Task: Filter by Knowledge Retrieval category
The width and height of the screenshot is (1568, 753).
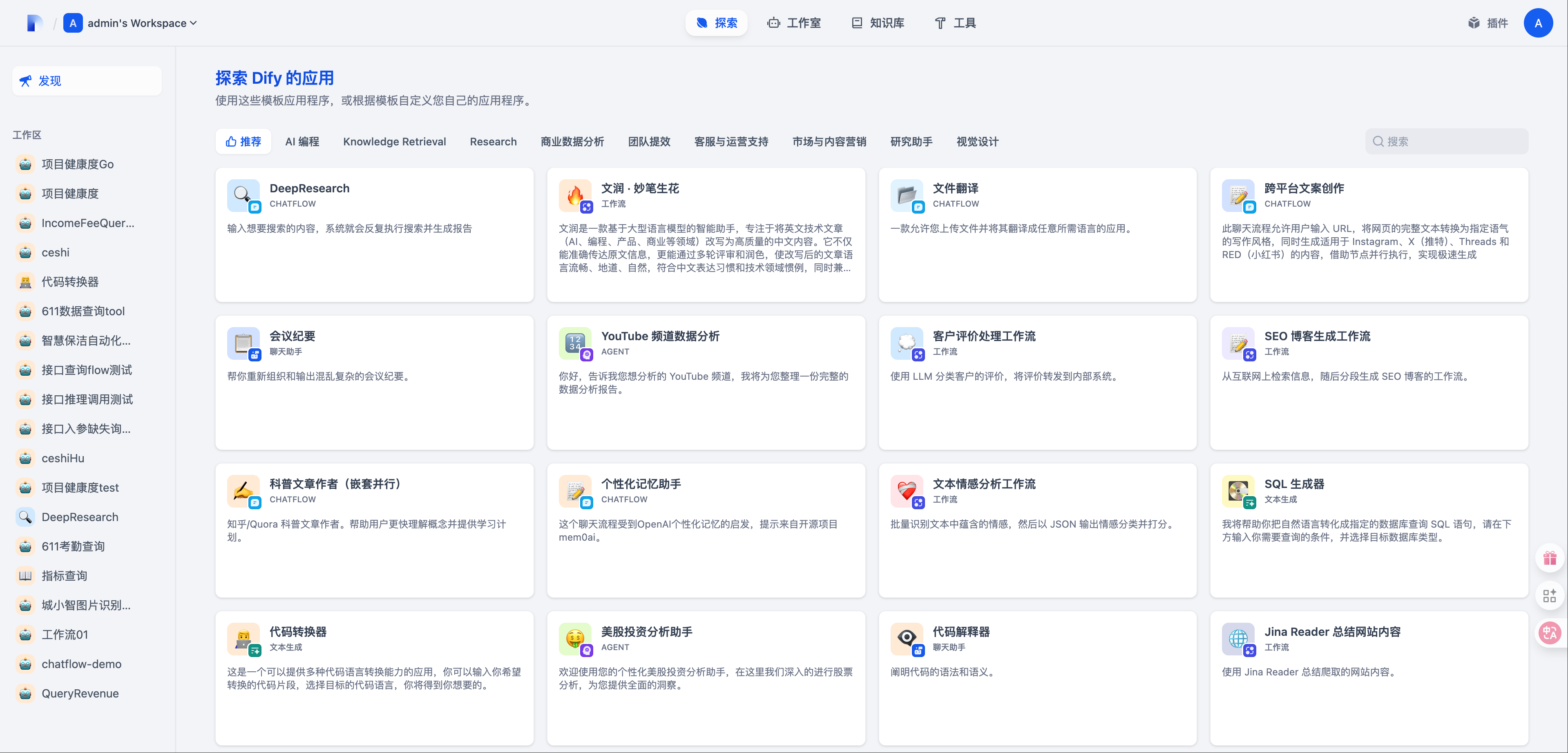Action: click(x=394, y=142)
